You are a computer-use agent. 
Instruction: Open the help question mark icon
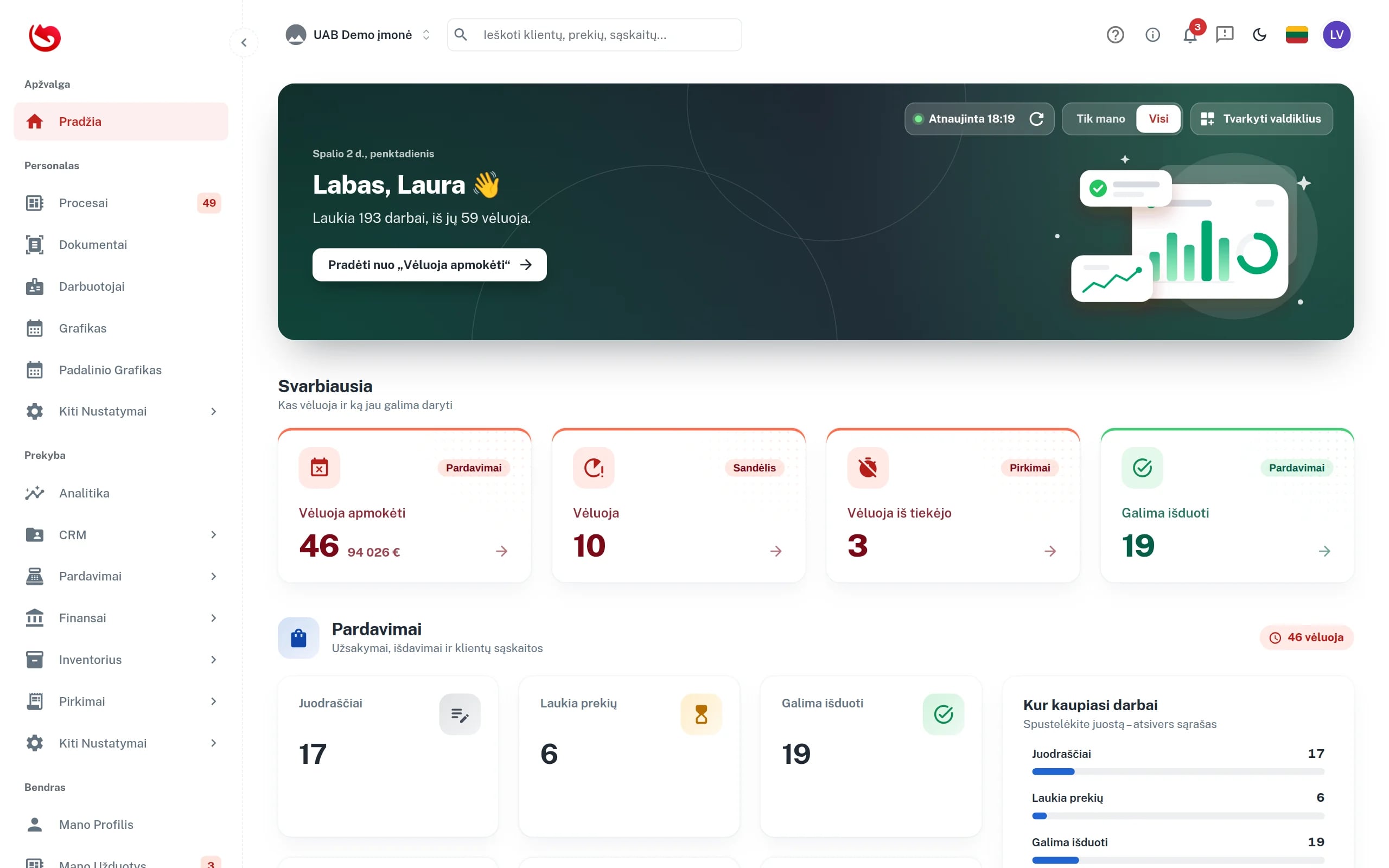pyautogui.click(x=1114, y=35)
